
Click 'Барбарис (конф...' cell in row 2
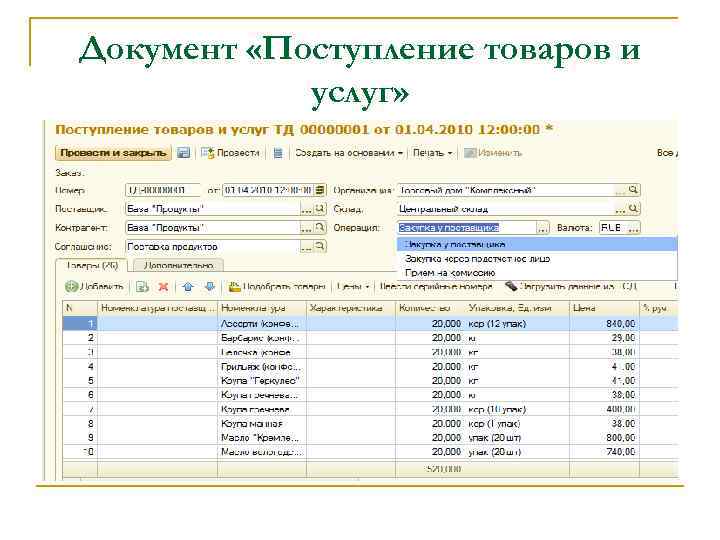click(x=262, y=338)
